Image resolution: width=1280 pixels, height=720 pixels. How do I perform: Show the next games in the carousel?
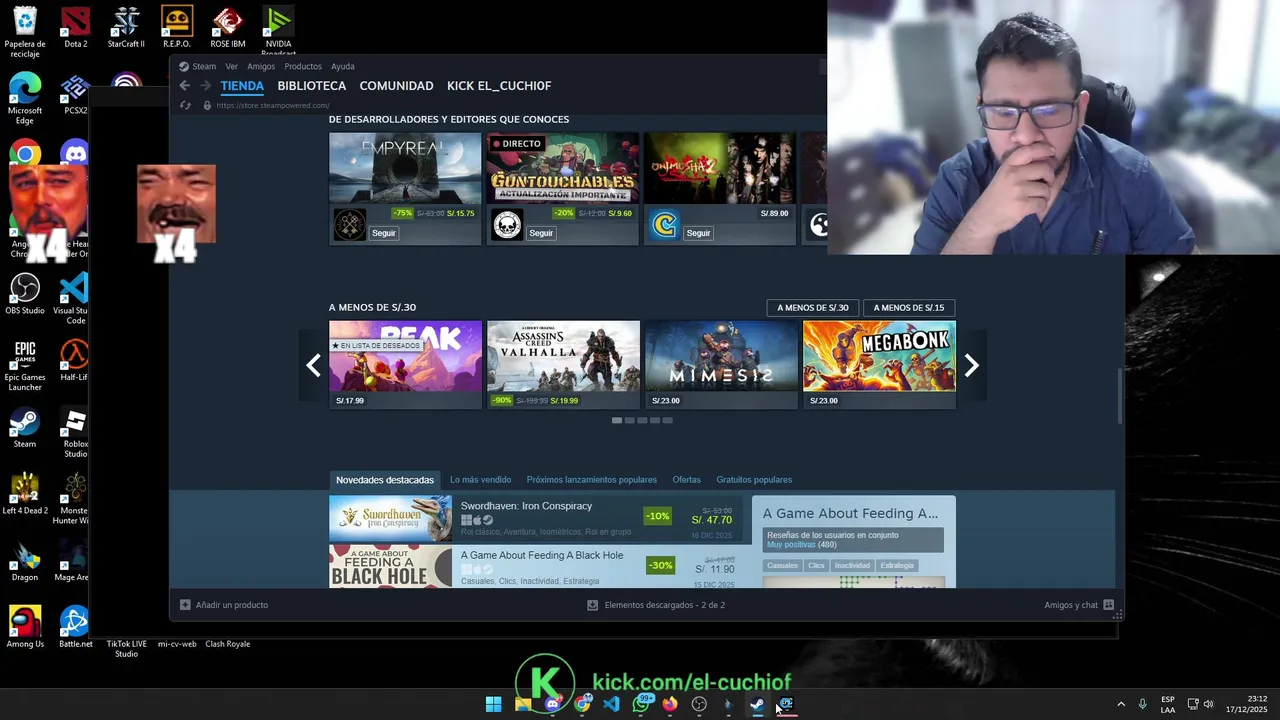click(971, 365)
